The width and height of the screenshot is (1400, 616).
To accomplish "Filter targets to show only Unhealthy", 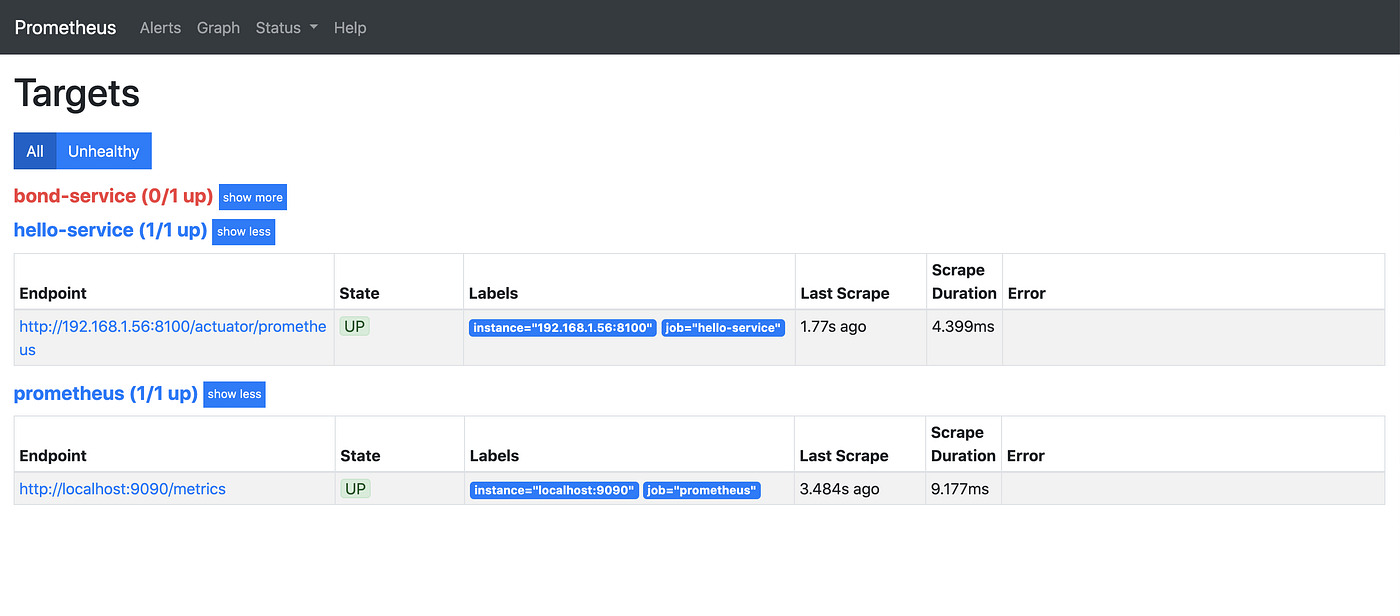I will coord(104,150).
